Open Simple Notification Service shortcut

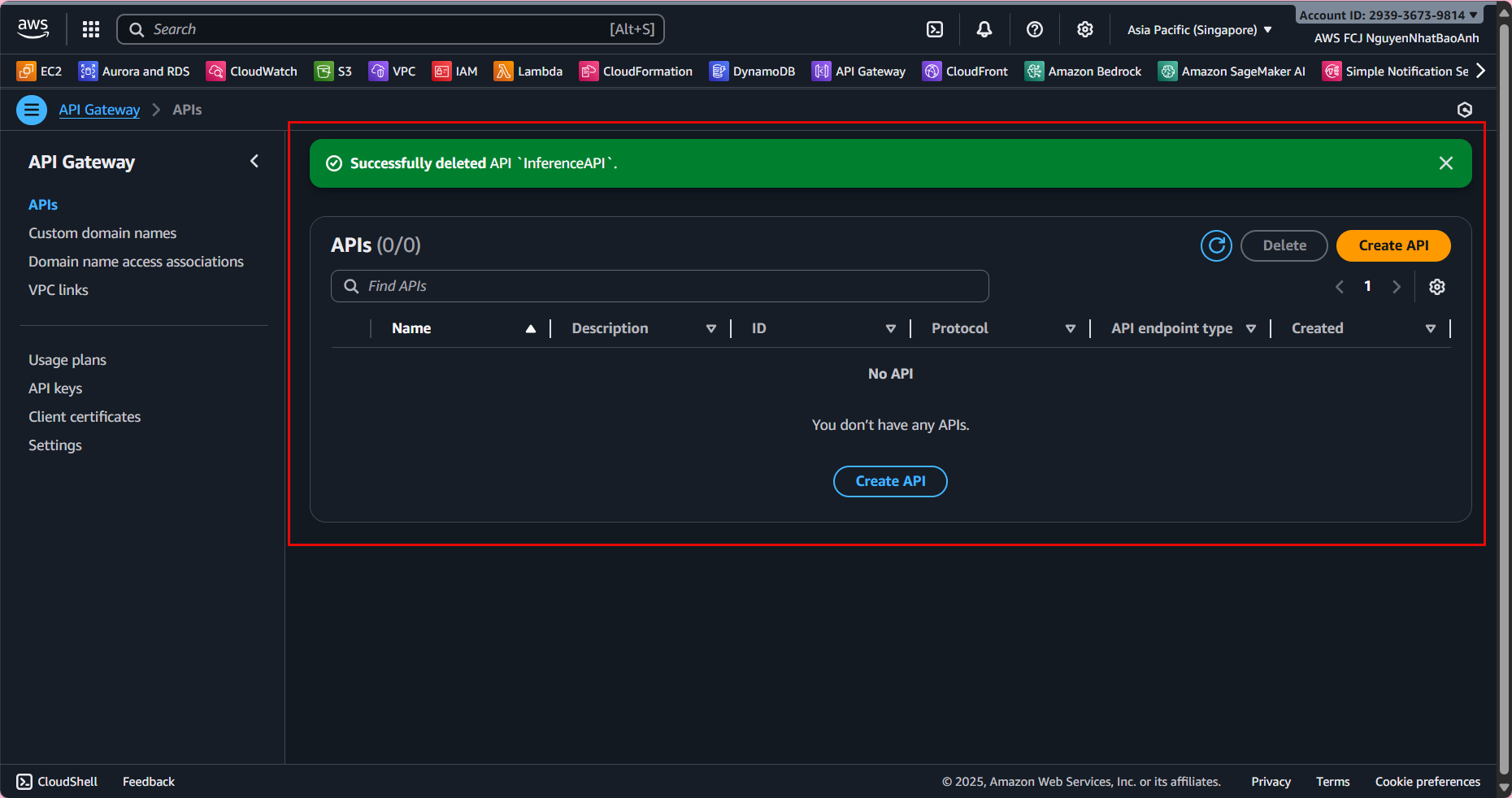coord(1395,72)
